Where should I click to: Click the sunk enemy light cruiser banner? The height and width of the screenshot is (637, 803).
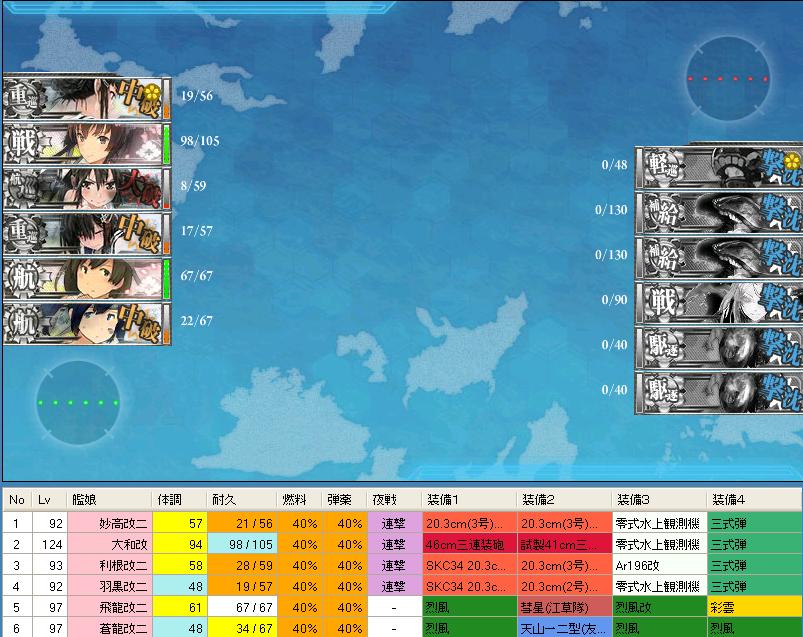[718, 165]
